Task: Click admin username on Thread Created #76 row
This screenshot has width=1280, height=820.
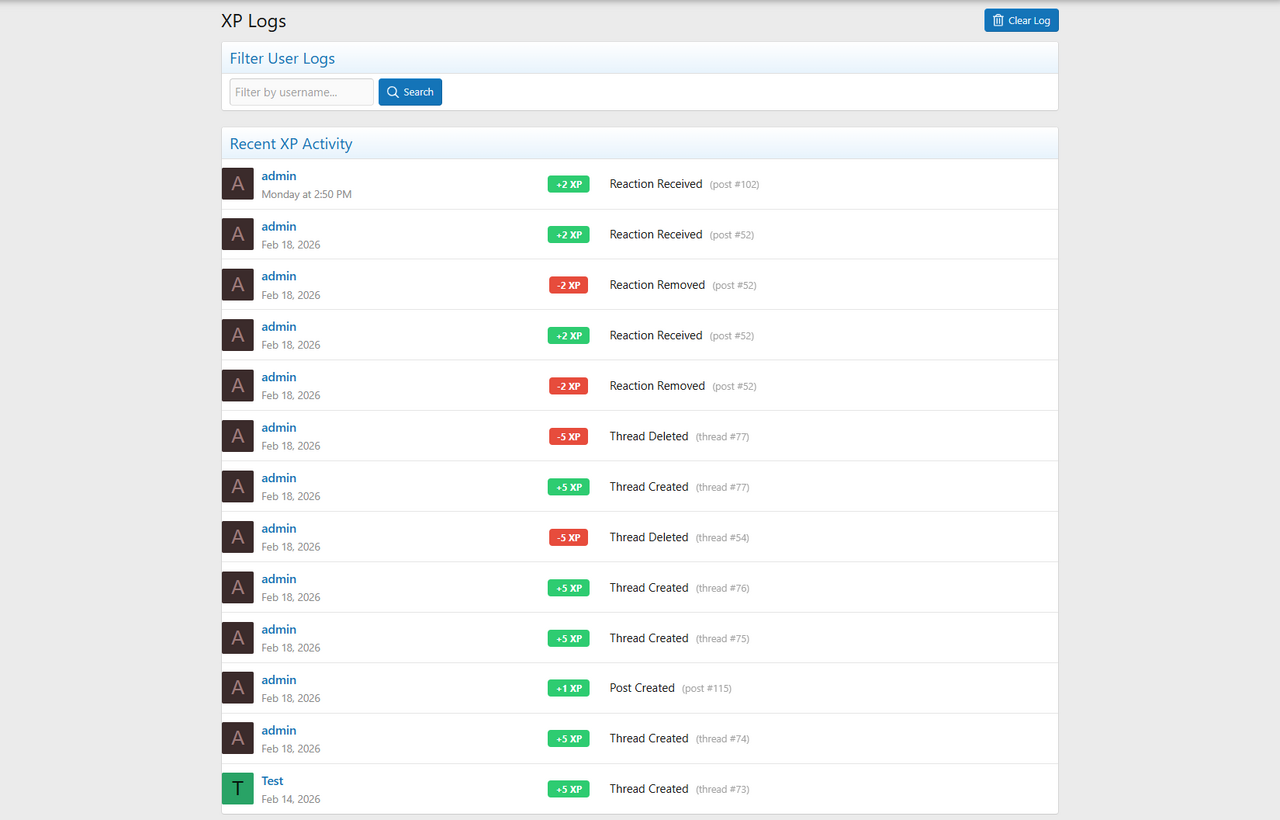Action: (279, 579)
